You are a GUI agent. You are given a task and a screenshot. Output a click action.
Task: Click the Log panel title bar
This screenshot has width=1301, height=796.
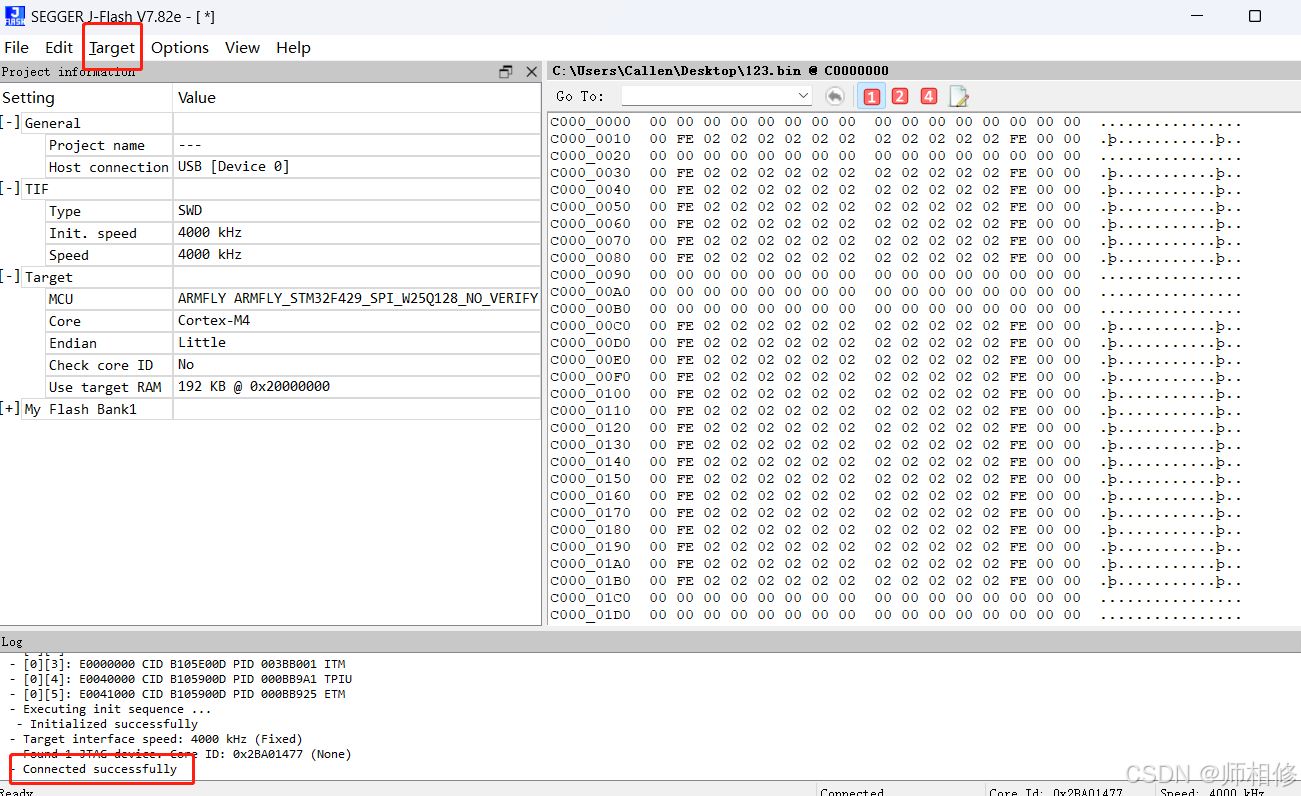tap(650, 641)
